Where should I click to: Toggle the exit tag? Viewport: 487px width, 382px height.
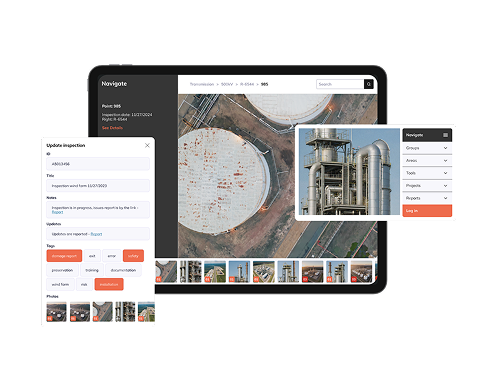click(x=92, y=256)
